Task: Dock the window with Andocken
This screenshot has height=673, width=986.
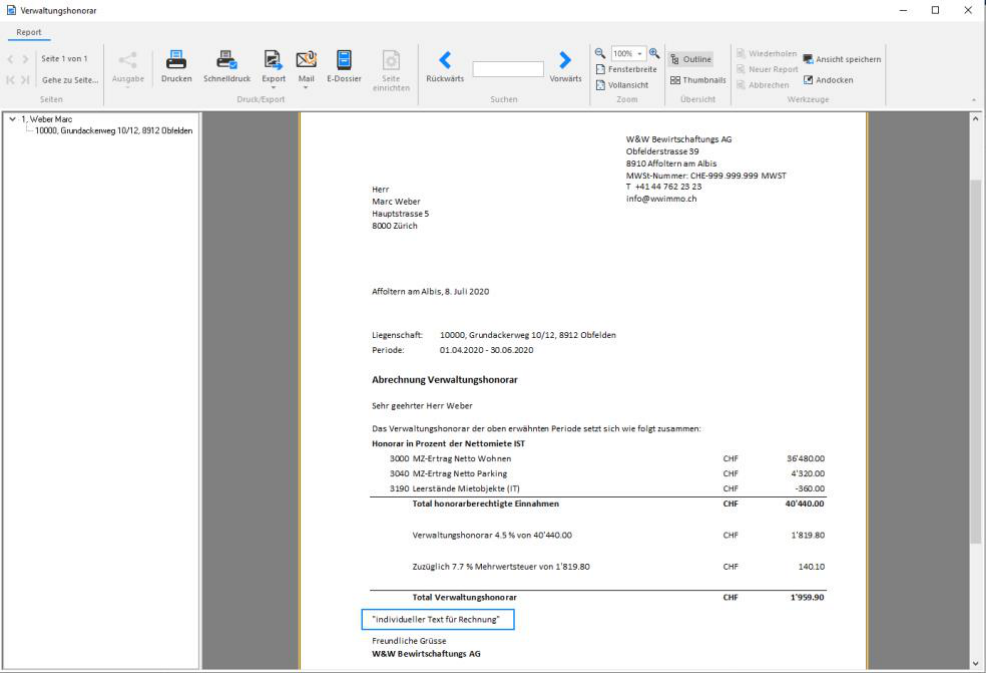Action: 828,80
